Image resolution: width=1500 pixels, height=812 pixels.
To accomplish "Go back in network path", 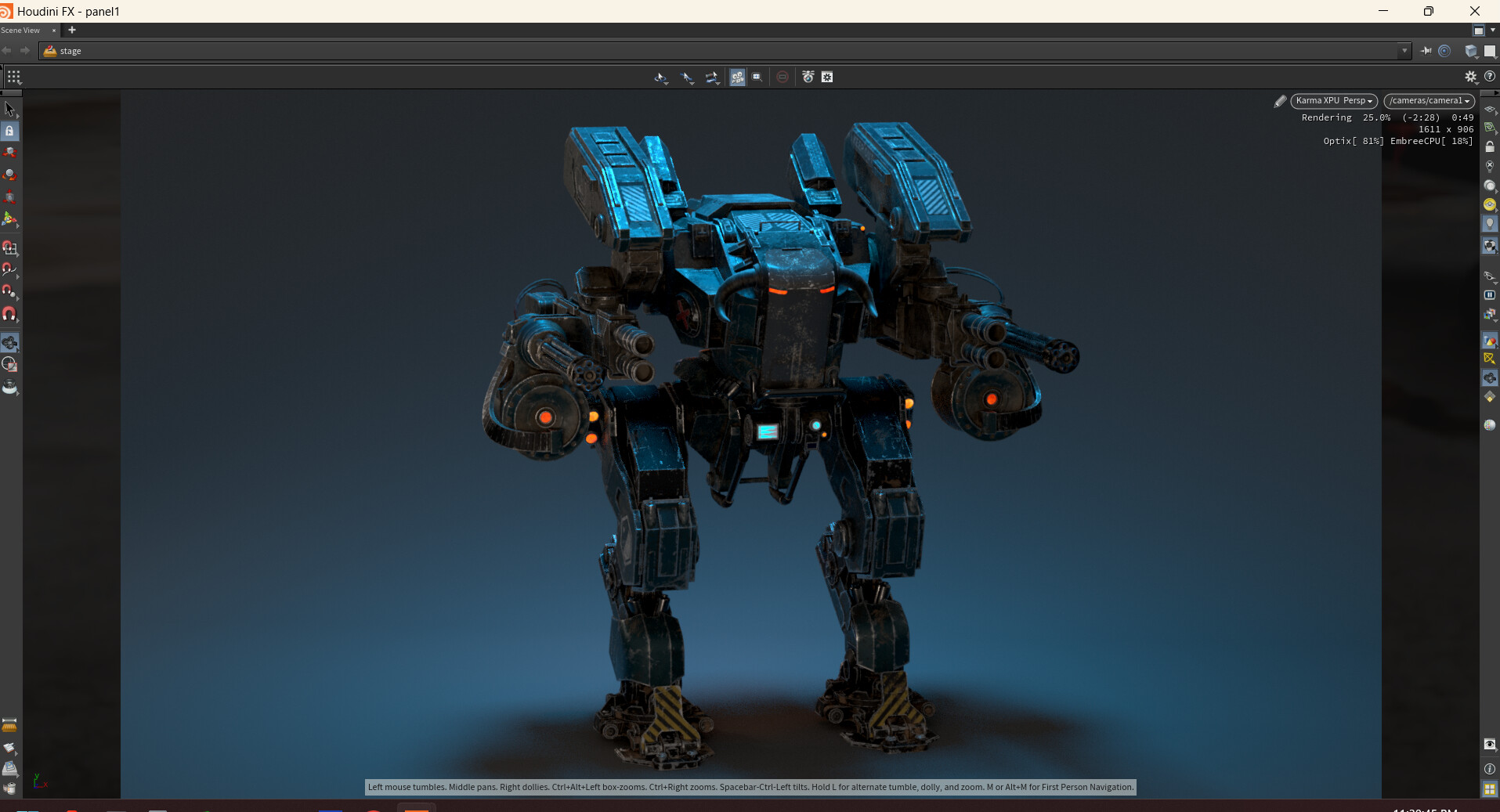I will (x=7, y=51).
